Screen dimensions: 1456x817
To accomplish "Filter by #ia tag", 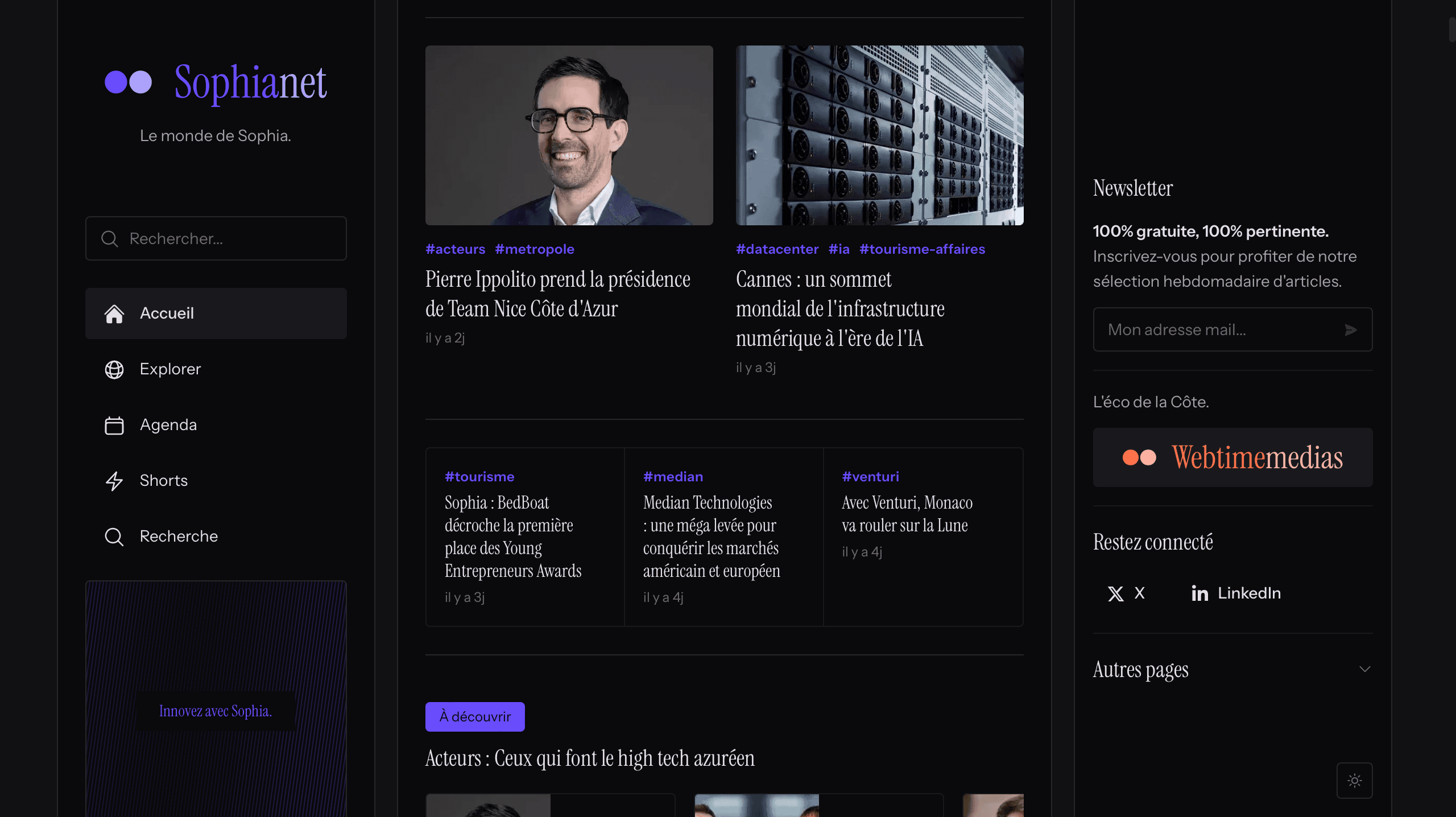I will tap(839, 249).
